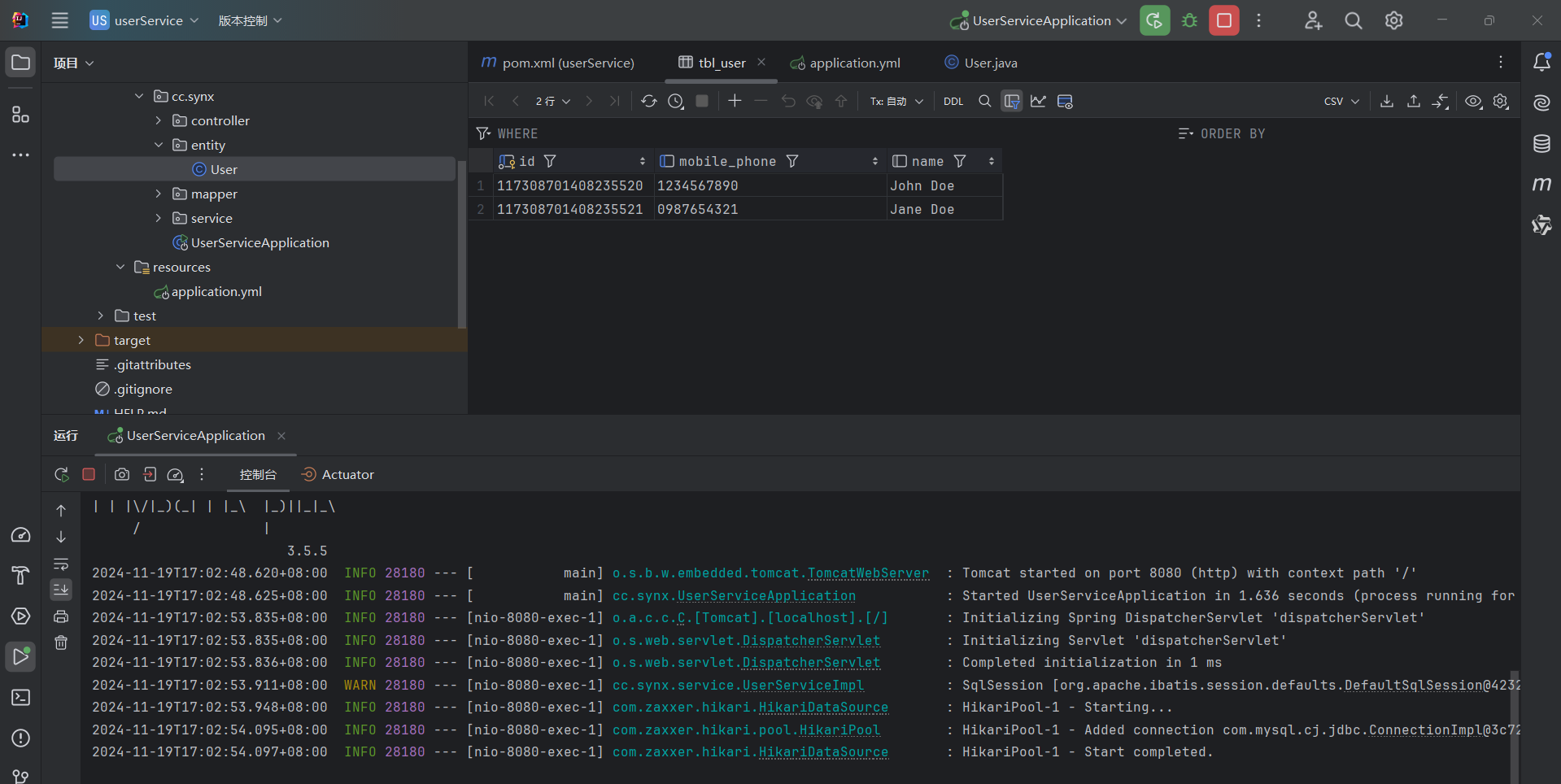Open the Database tool window
This screenshot has height=784, width=1561.
coord(1541,144)
